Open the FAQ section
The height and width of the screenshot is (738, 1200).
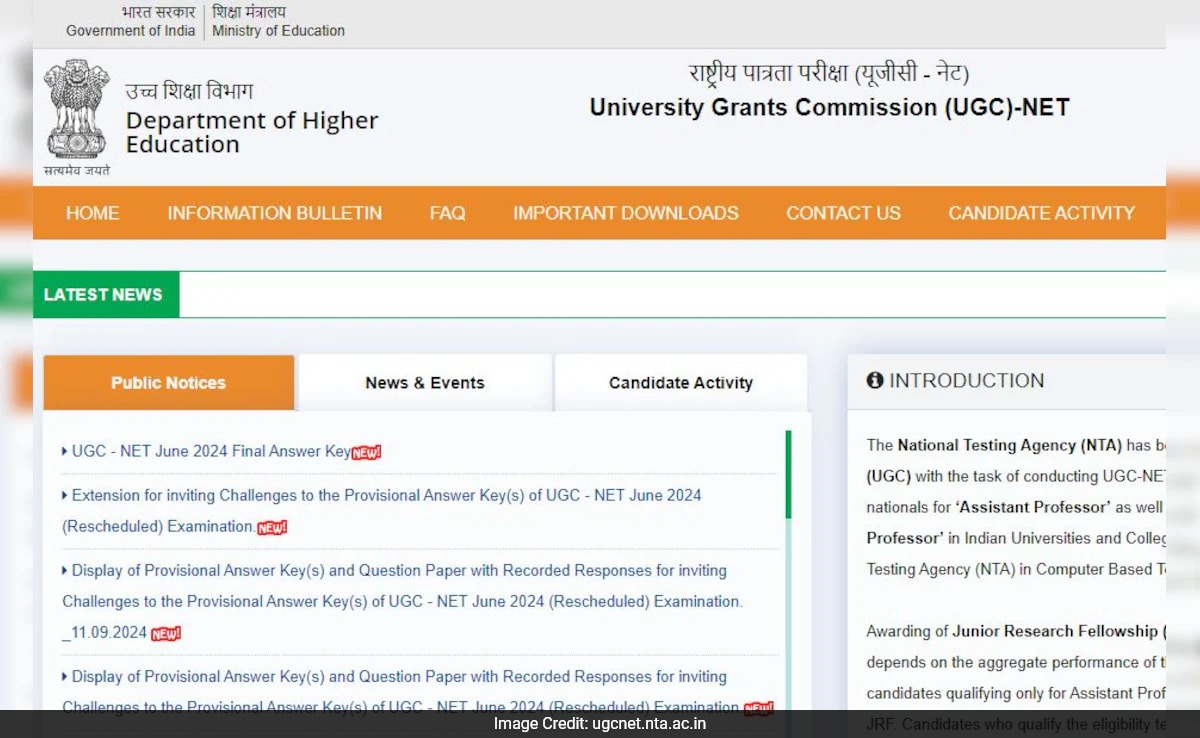pyautogui.click(x=447, y=212)
